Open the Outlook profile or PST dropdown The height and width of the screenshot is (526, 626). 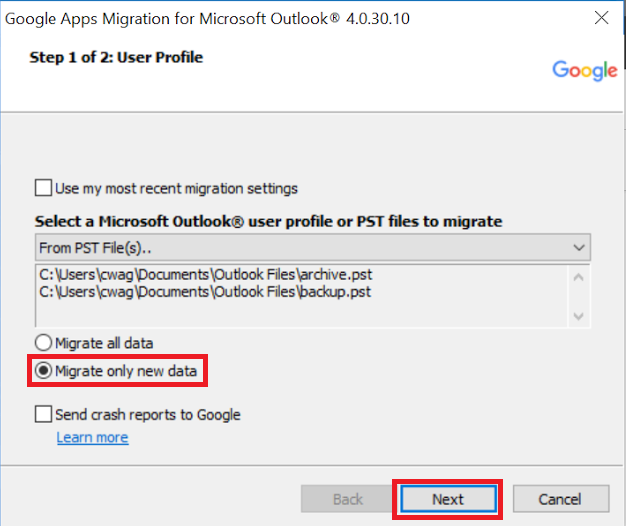point(313,248)
